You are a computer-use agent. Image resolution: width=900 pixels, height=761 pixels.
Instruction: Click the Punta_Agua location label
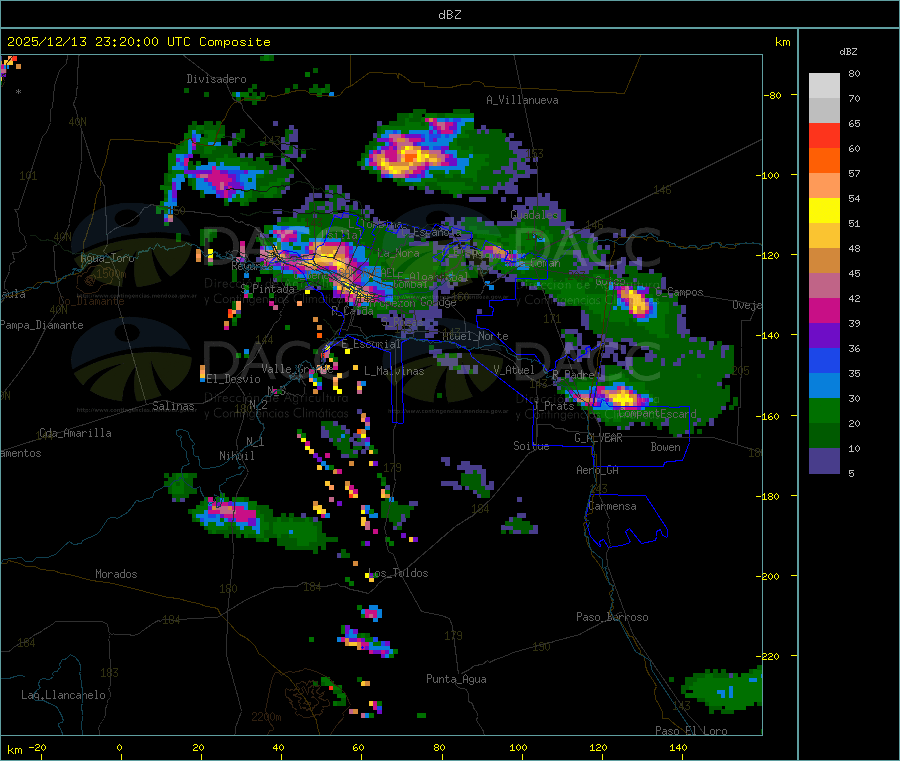pos(456,680)
